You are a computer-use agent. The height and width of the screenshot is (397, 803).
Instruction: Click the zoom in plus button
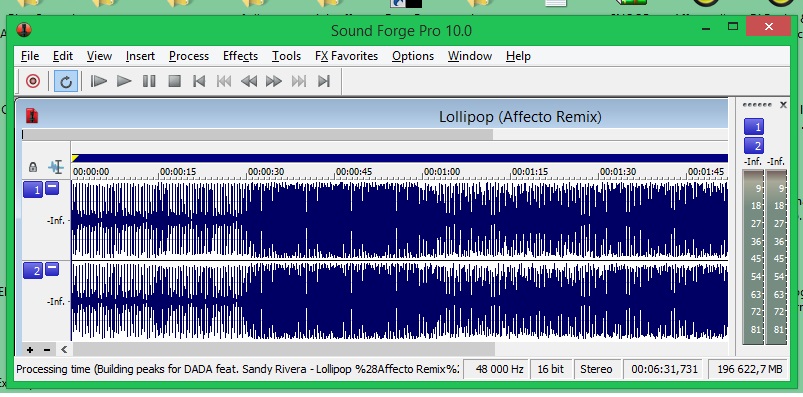tap(30, 350)
